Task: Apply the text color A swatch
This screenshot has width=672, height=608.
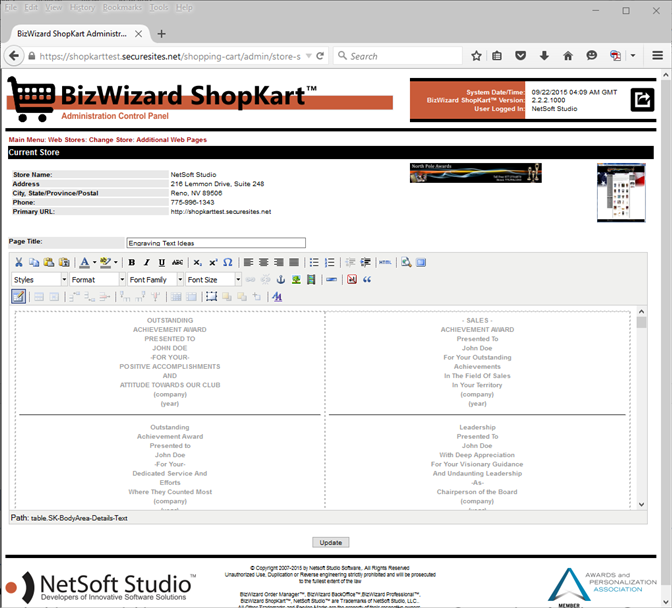Action: click(x=85, y=262)
